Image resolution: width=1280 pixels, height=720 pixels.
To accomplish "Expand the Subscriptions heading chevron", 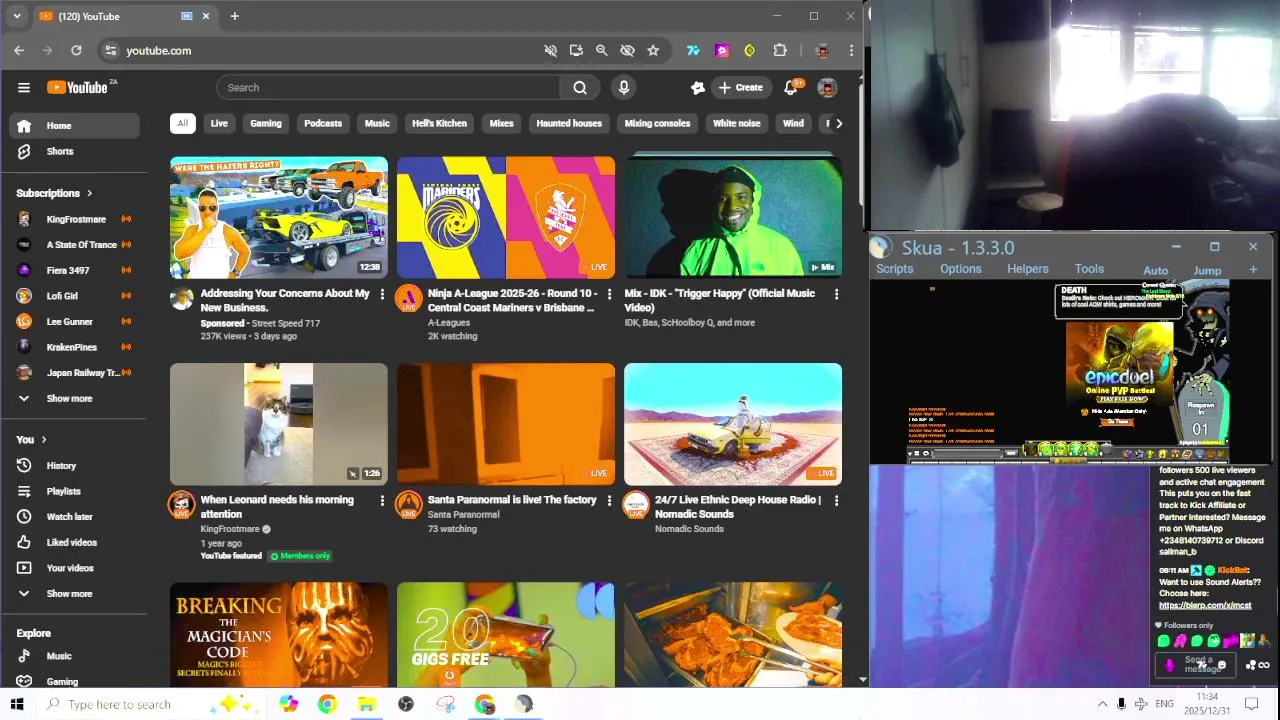I will click(89, 193).
